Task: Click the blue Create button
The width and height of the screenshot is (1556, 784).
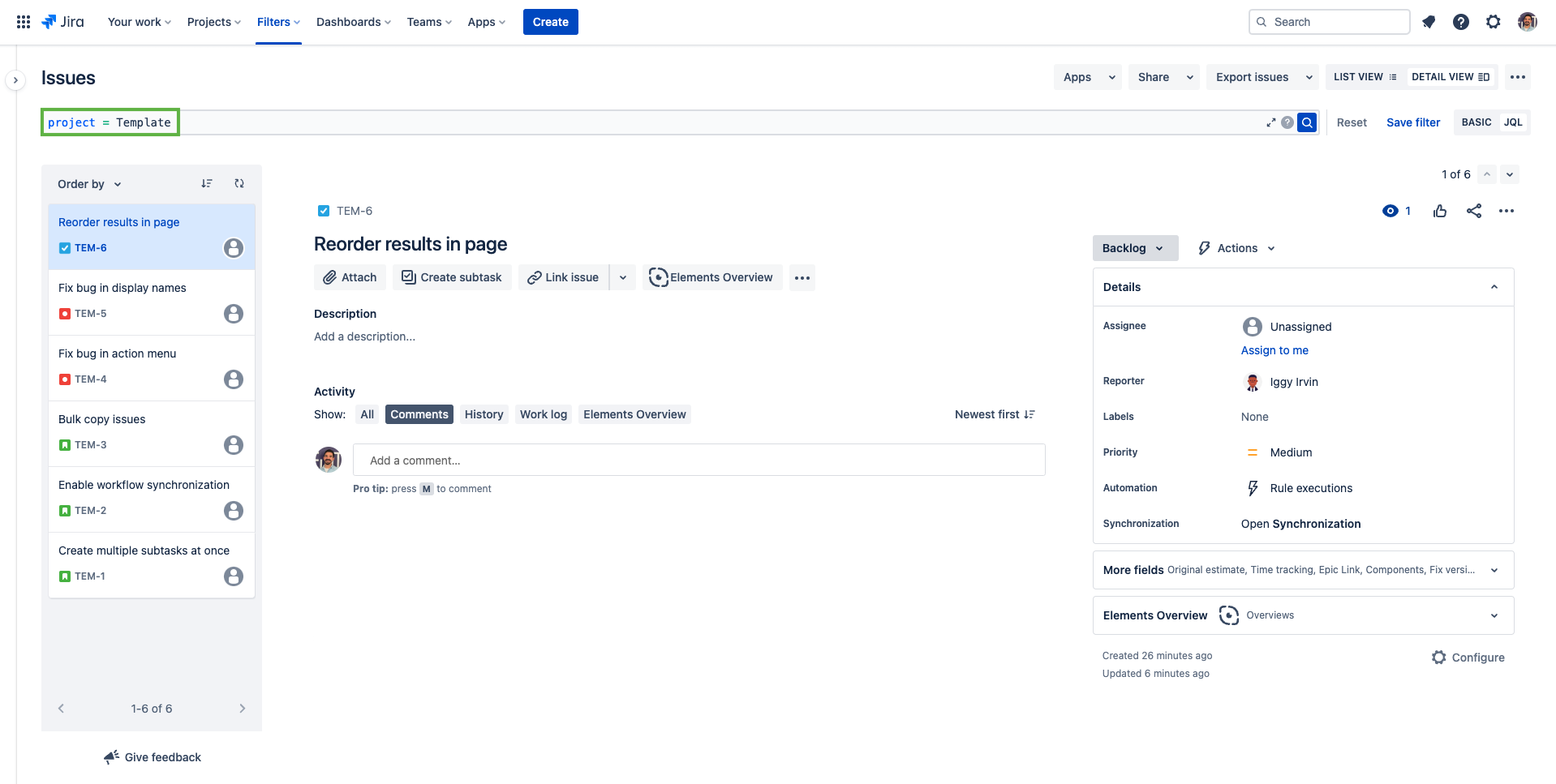Action: (x=550, y=22)
